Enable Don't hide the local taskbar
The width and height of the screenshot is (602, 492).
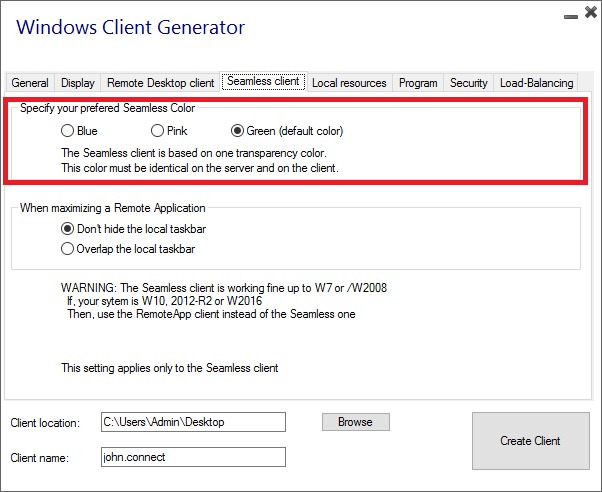pyautogui.click(x=68, y=229)
